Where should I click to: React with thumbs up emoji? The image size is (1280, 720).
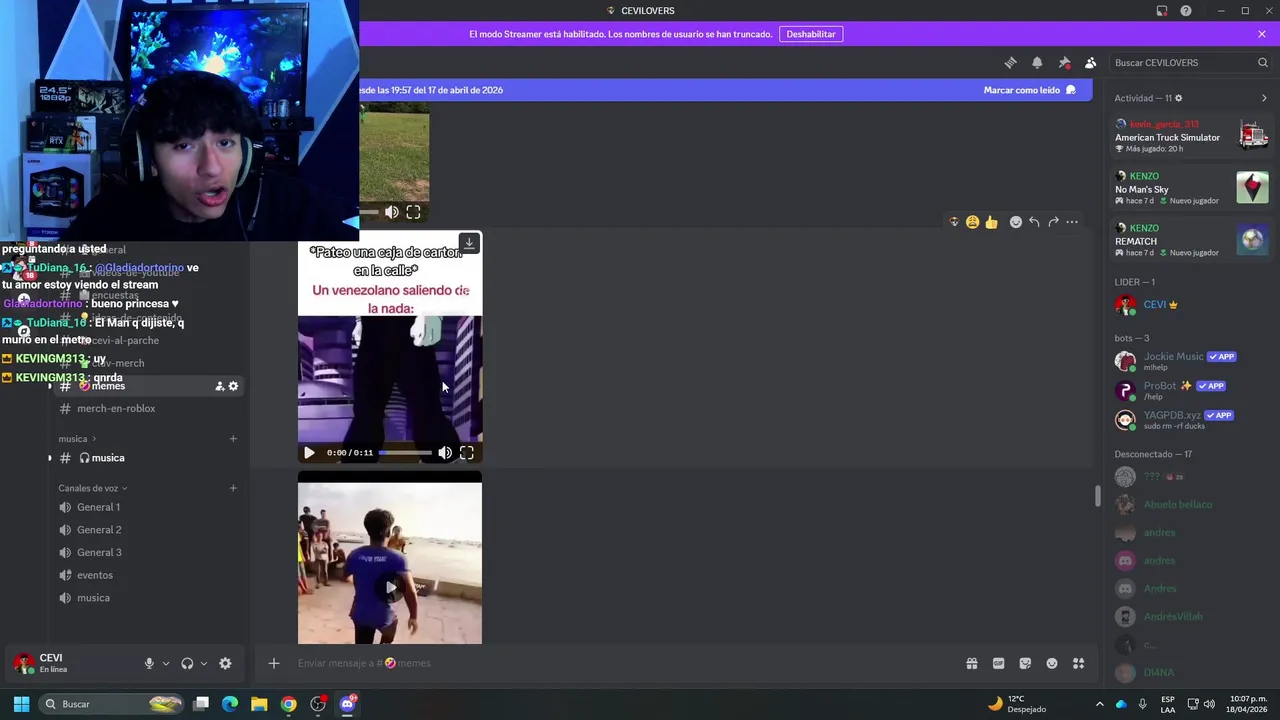pyautogui.click(x=991, y=222)
